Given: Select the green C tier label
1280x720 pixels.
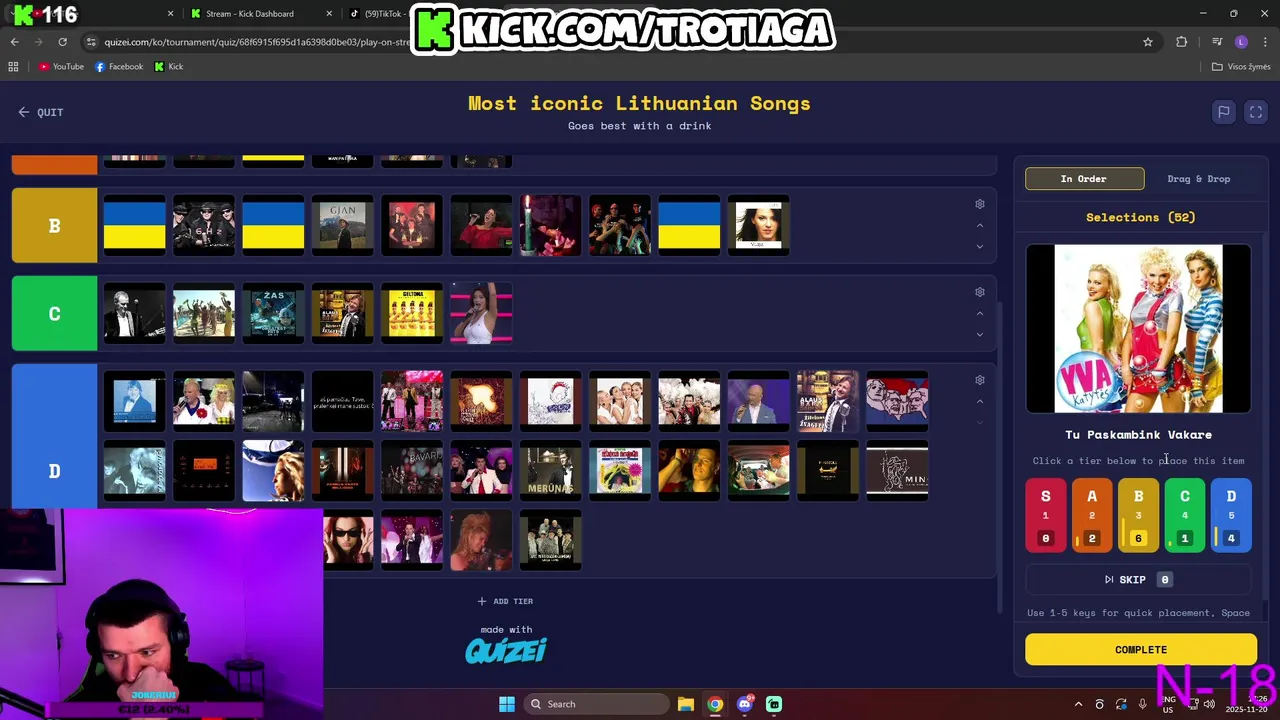Looking at the screenshot, I should [55, 314].
